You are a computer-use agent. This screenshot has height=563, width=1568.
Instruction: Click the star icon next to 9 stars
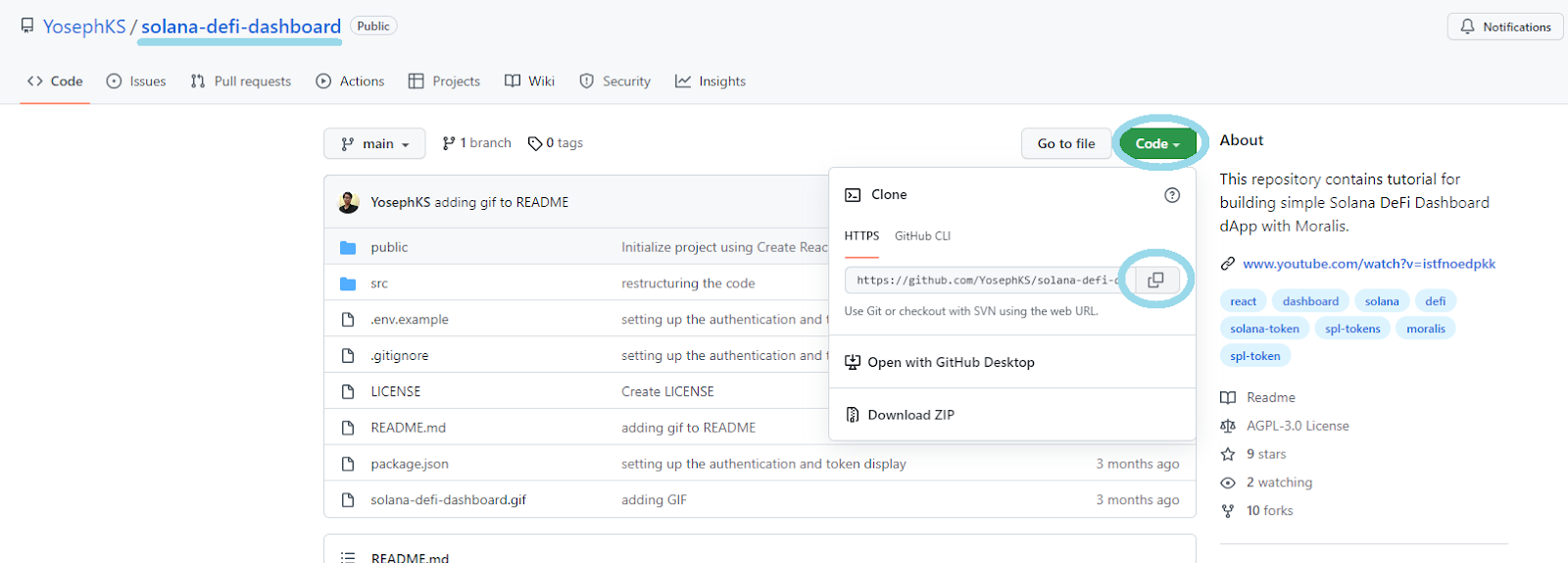pyautogui.click(x=1228, y=454)
